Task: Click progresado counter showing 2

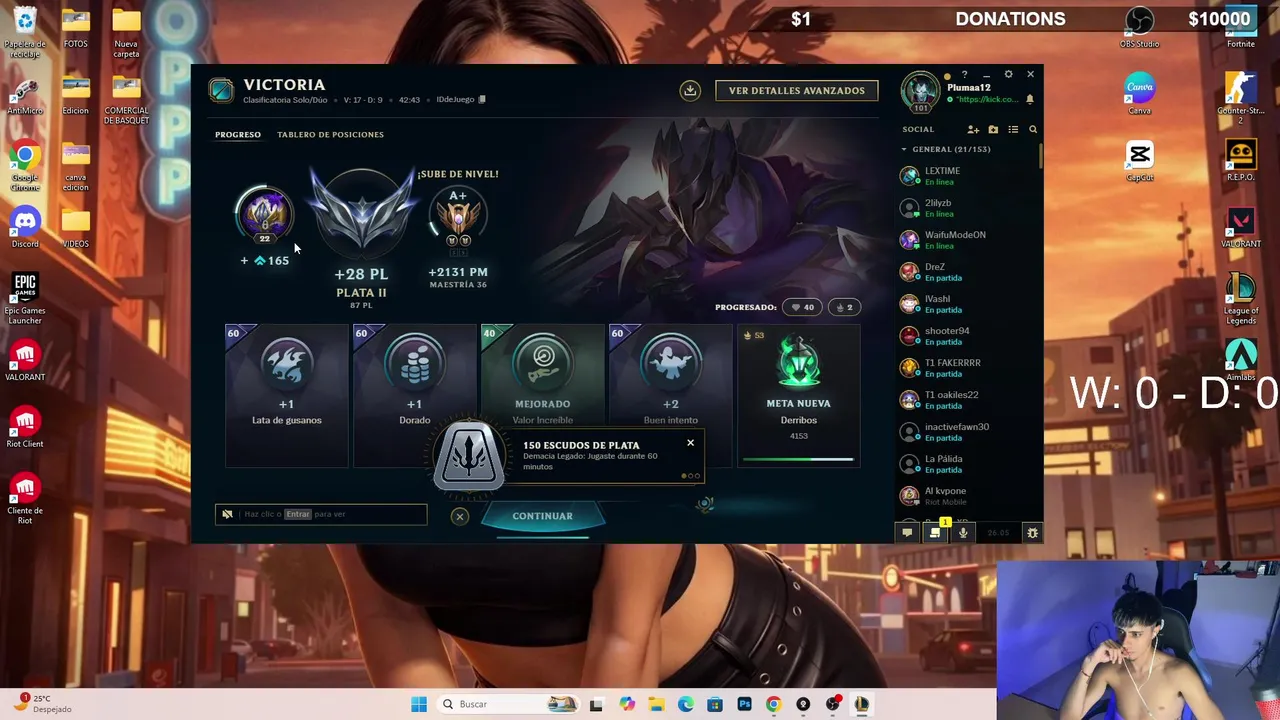Action: 844,307
